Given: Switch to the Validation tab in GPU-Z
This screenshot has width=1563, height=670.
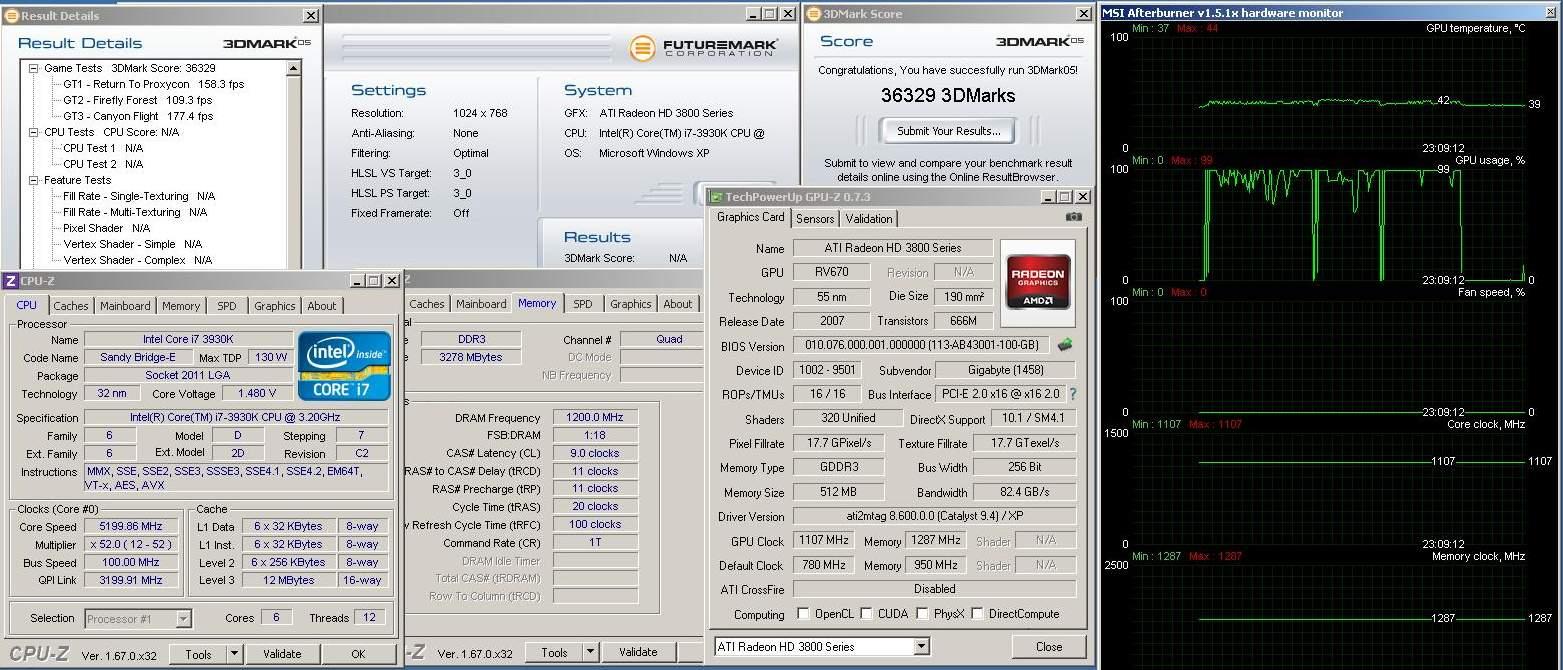Looking at the screenshot, I should pyautogui.click(x=869, y=219).
